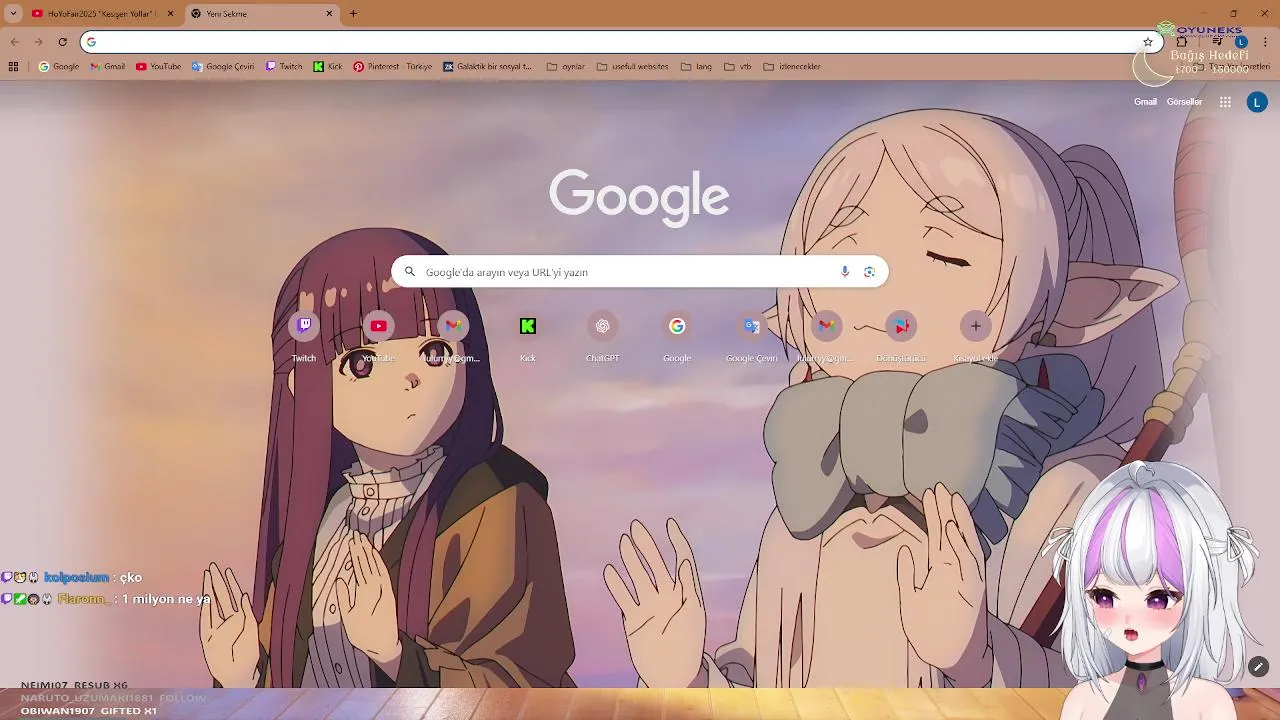Expand the tab search dropdown arrow
This screenshot has width=1280, height=720.
tap(13, 14)
